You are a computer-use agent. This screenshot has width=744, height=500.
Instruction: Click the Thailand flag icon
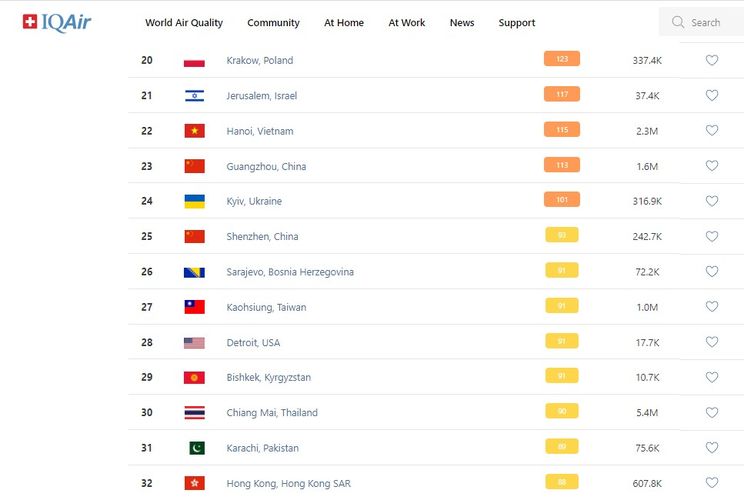[x=194, y=412]
